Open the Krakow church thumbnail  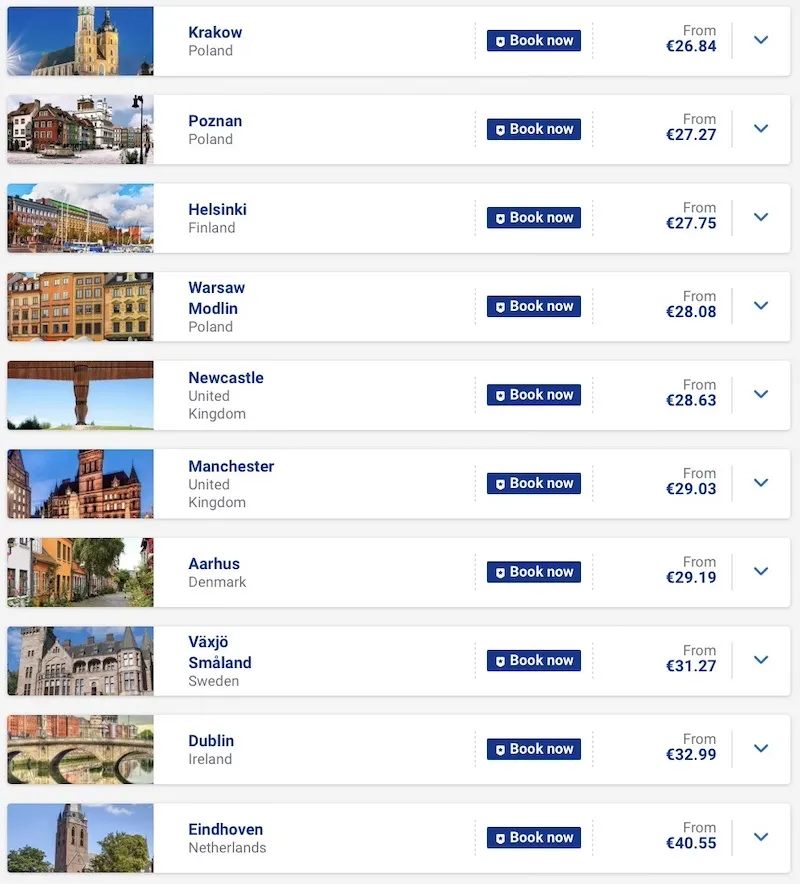[x=80, y=41]
